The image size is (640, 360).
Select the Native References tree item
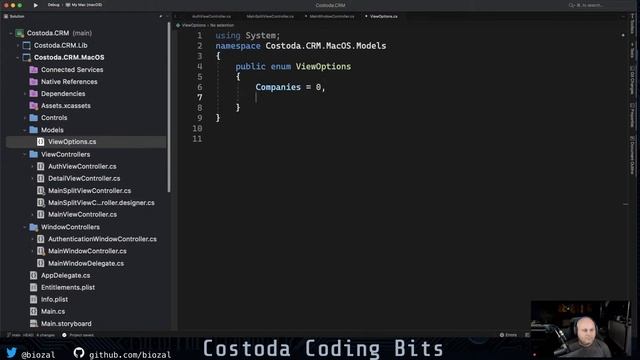(69, 82)
